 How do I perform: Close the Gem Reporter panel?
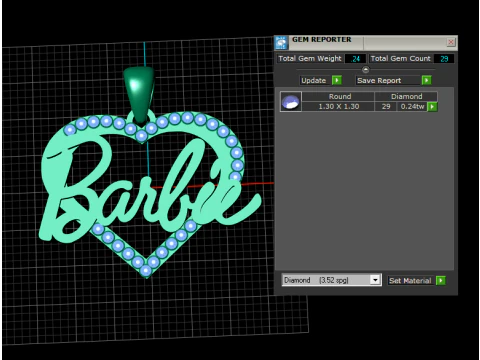451,42
